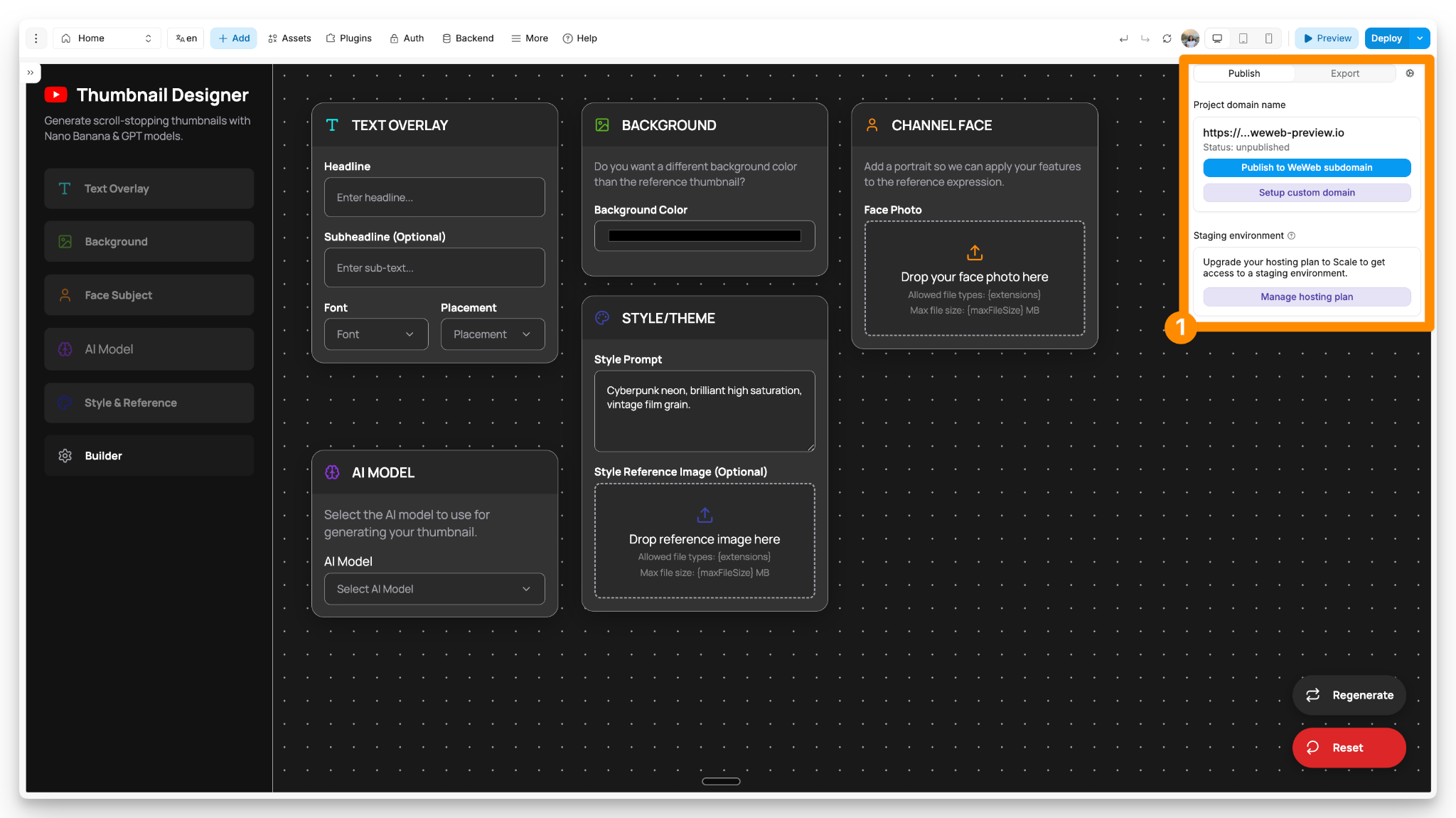1456x818 pixels.
Task: Open the Plugins menu
Action: coord(349,38)
